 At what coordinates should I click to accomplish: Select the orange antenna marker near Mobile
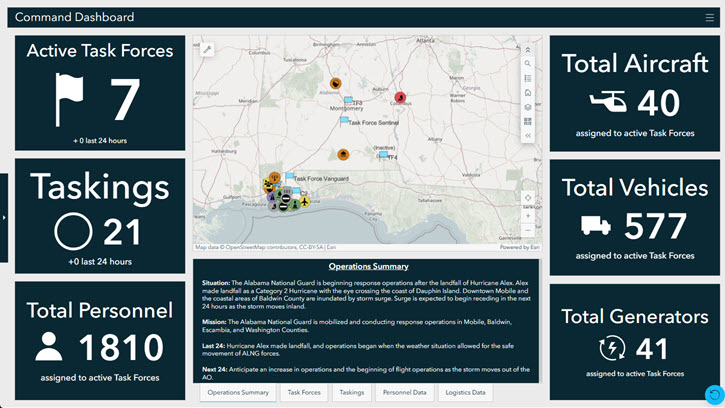[x=275, y=177]
